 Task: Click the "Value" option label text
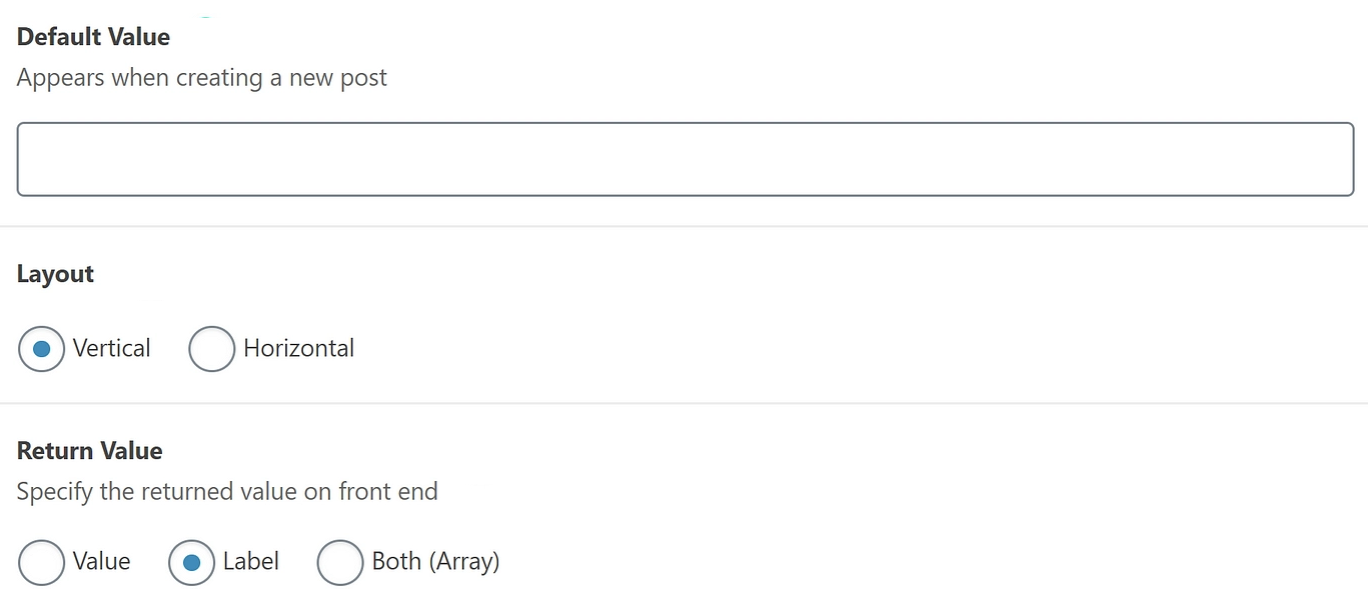coord(102,562)
